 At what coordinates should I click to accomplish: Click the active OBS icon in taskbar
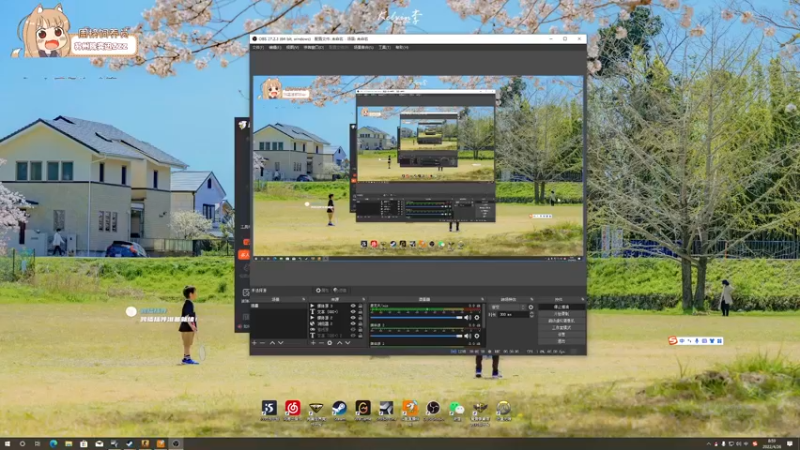[176, 444]
